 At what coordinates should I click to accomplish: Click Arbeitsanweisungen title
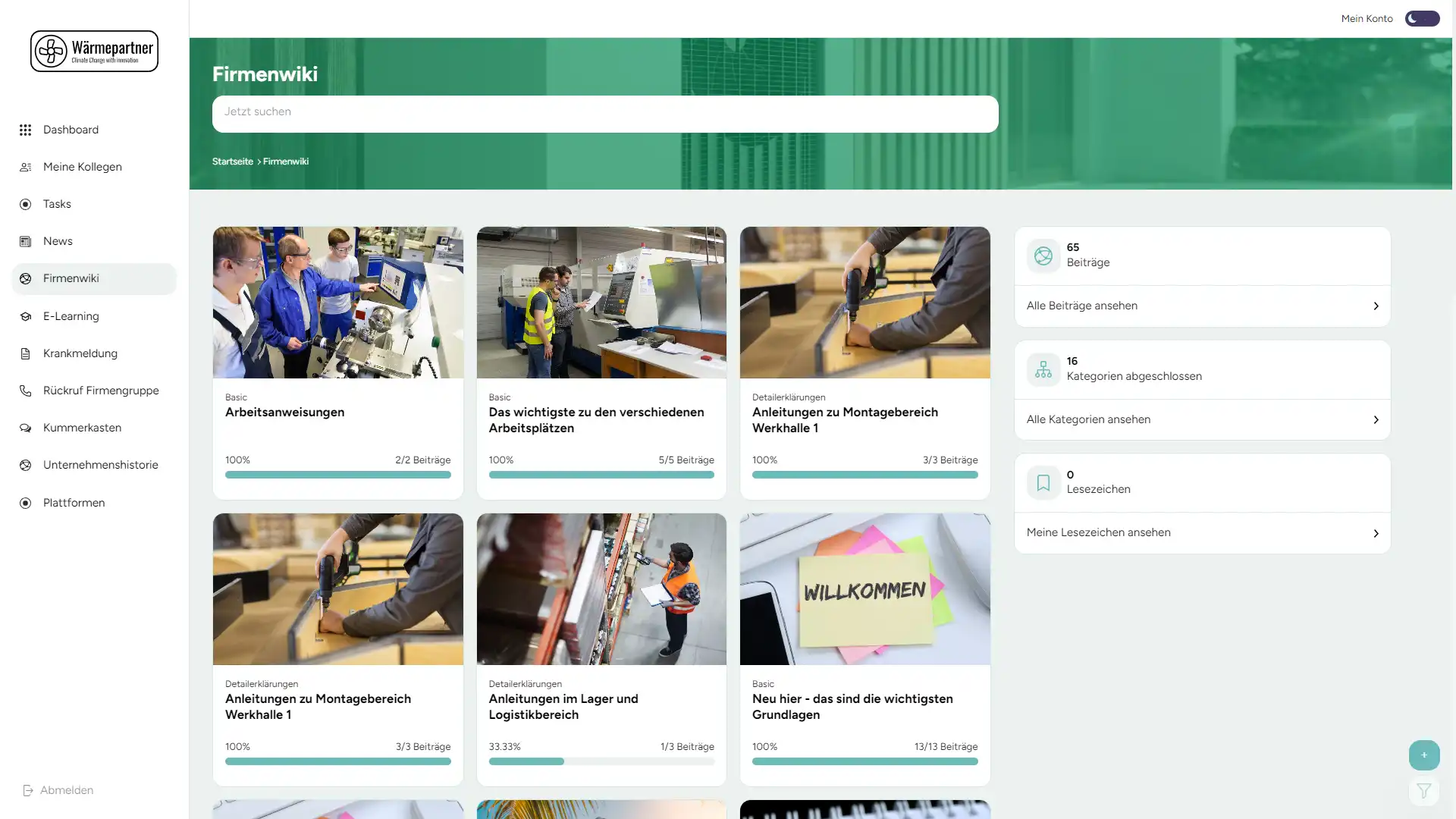pos(284,413)
